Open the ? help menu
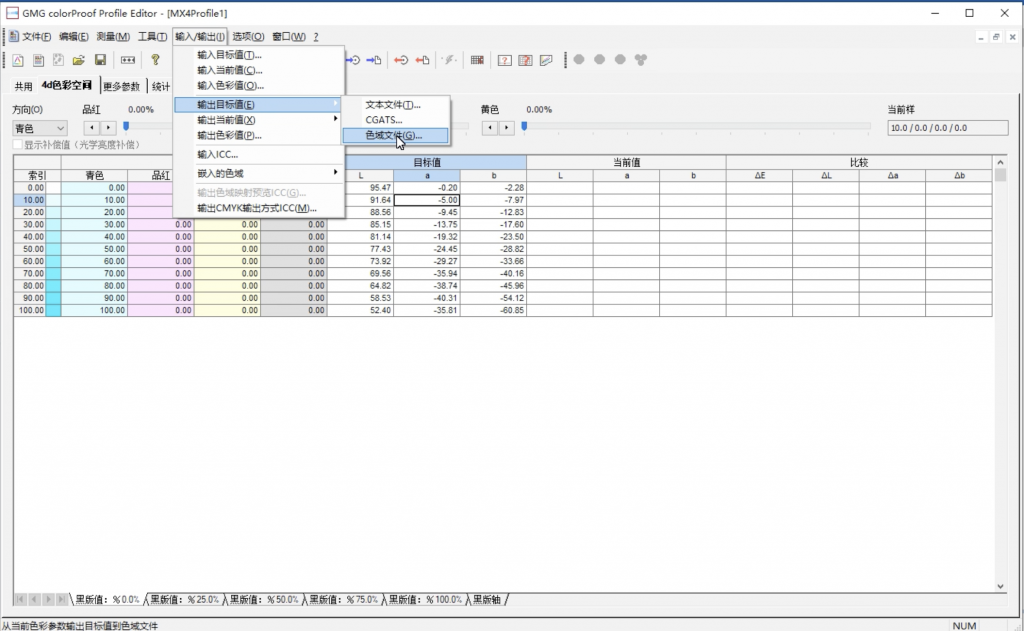 click(316, 37)
